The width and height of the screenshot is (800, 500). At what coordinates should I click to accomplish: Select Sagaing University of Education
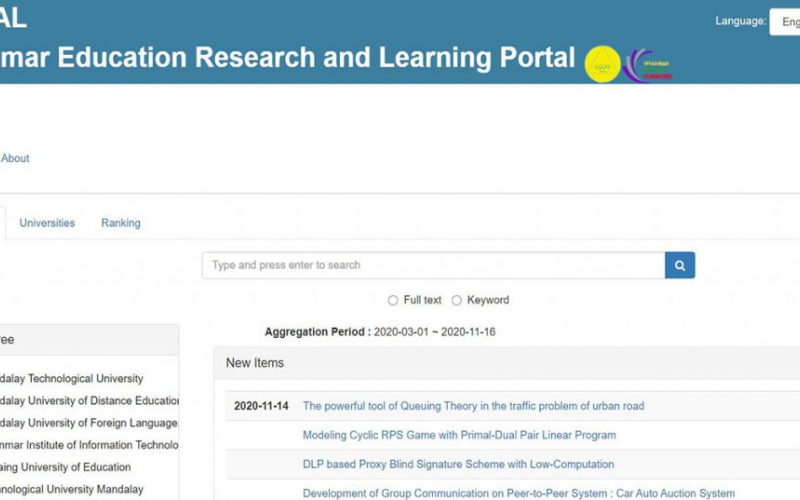point(65,467)
